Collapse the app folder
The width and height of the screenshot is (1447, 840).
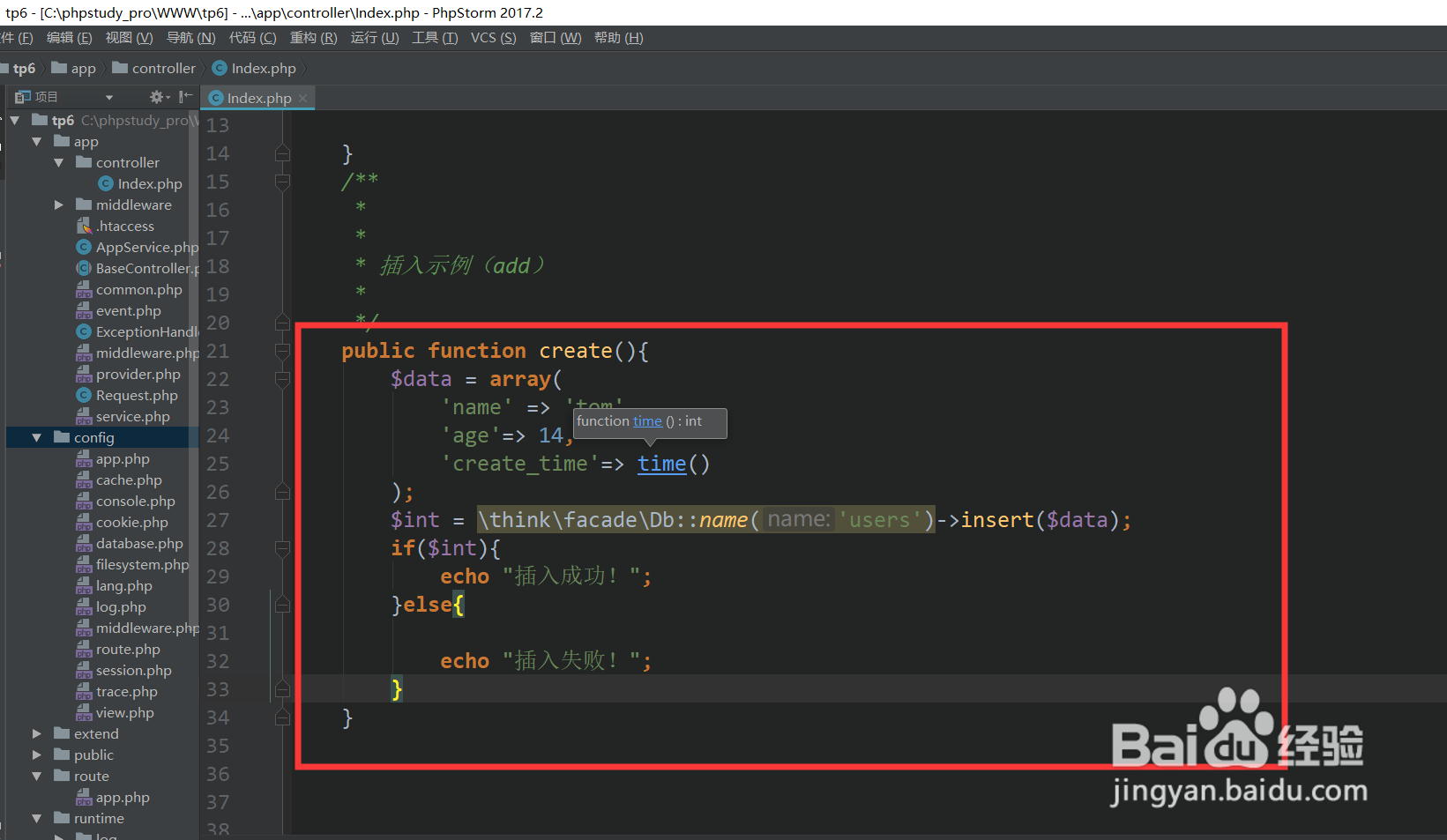coord(36,141)
